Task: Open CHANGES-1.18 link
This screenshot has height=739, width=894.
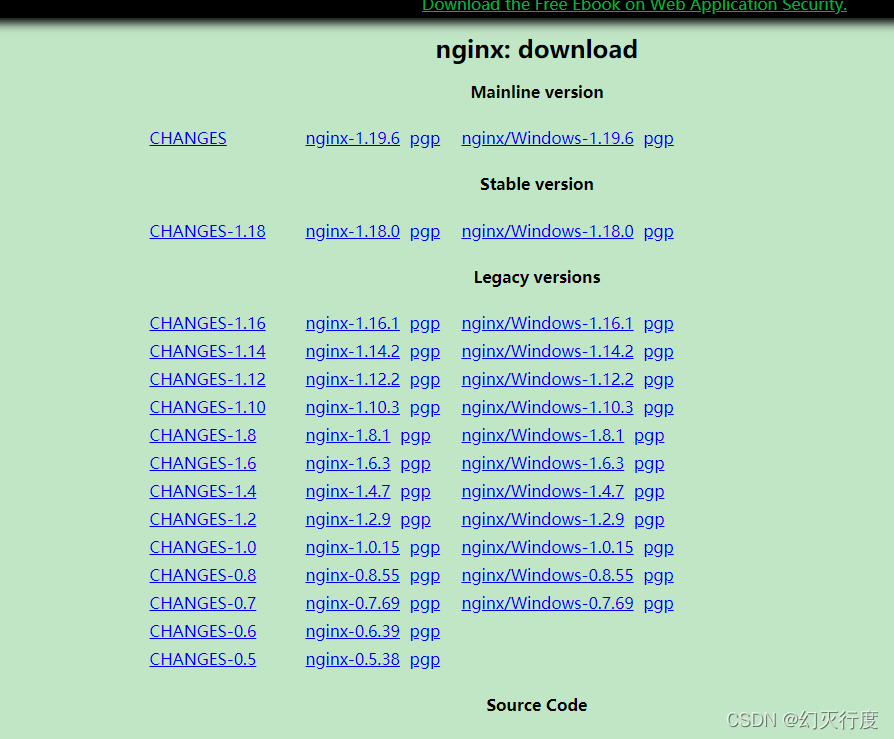Action: [208, 232]
